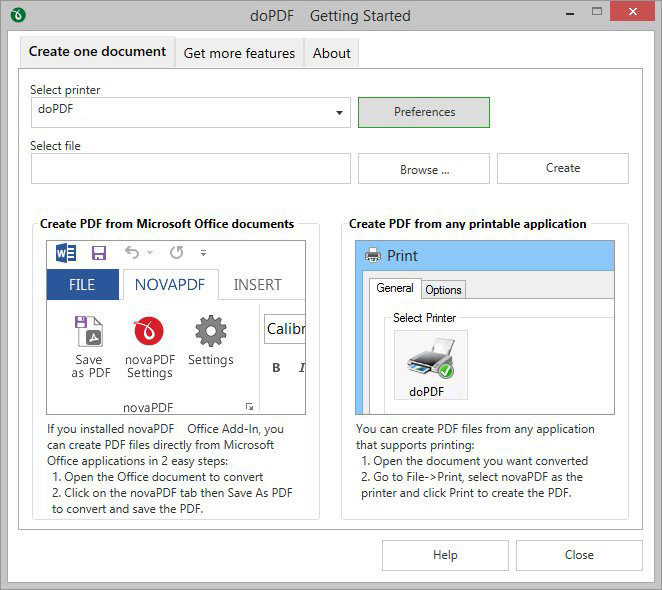Open the Select printer dropdown
Screen dimensions: 662x590
click(339, 112)
